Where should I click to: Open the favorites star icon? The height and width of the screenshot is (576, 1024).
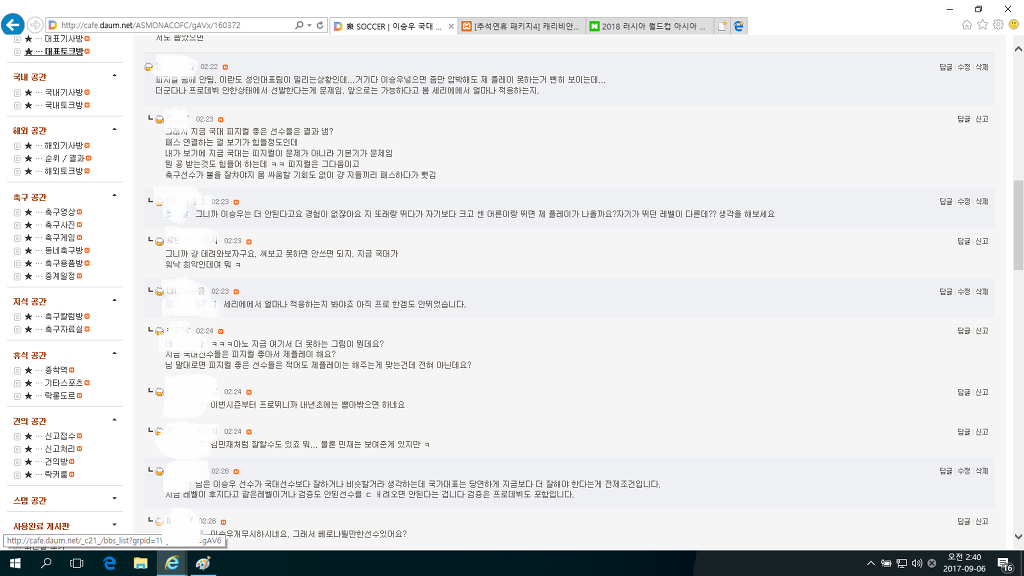click(x=982, y=25)
